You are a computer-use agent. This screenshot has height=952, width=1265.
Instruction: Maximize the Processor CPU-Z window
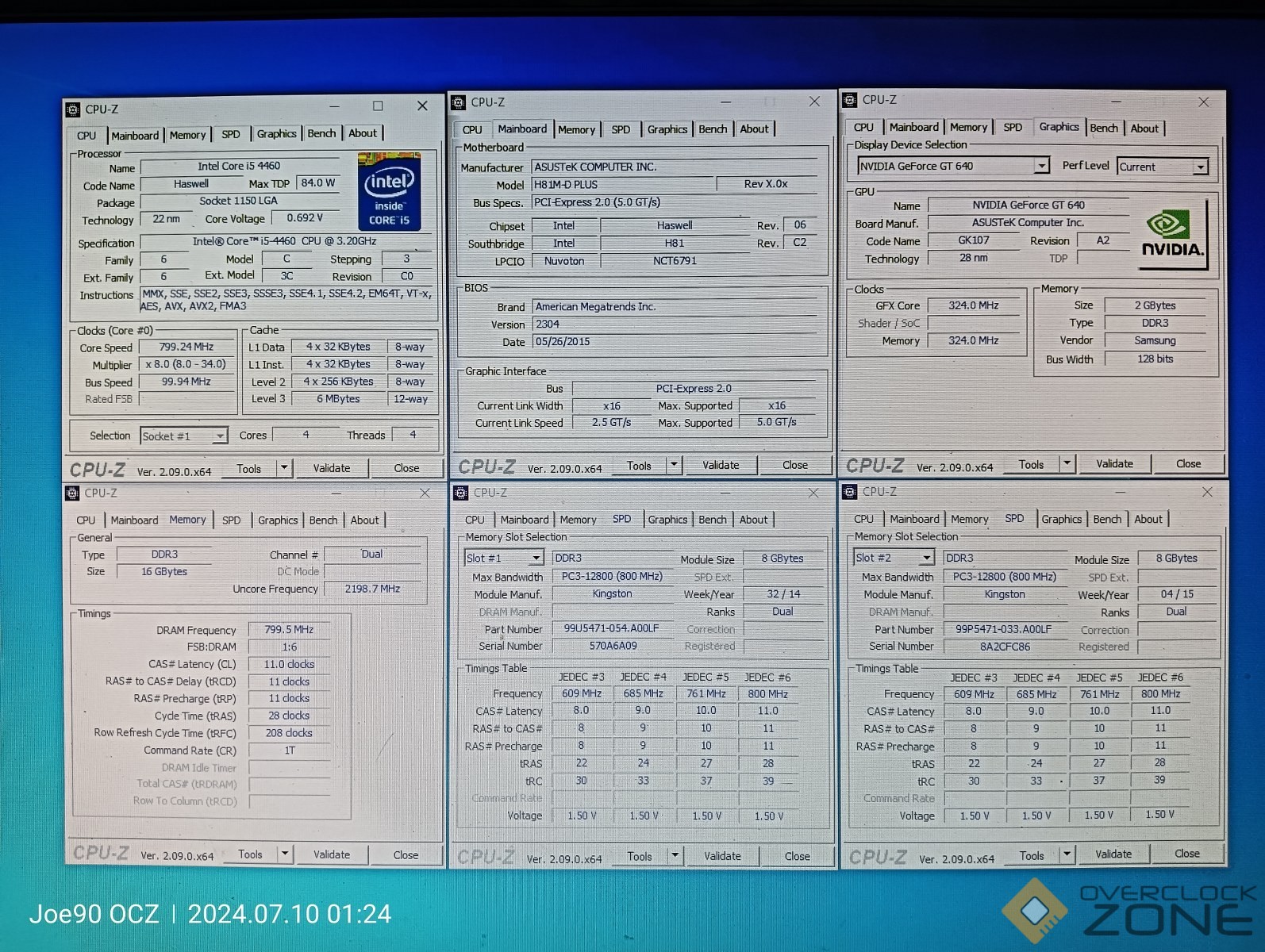tap(378, 106)
